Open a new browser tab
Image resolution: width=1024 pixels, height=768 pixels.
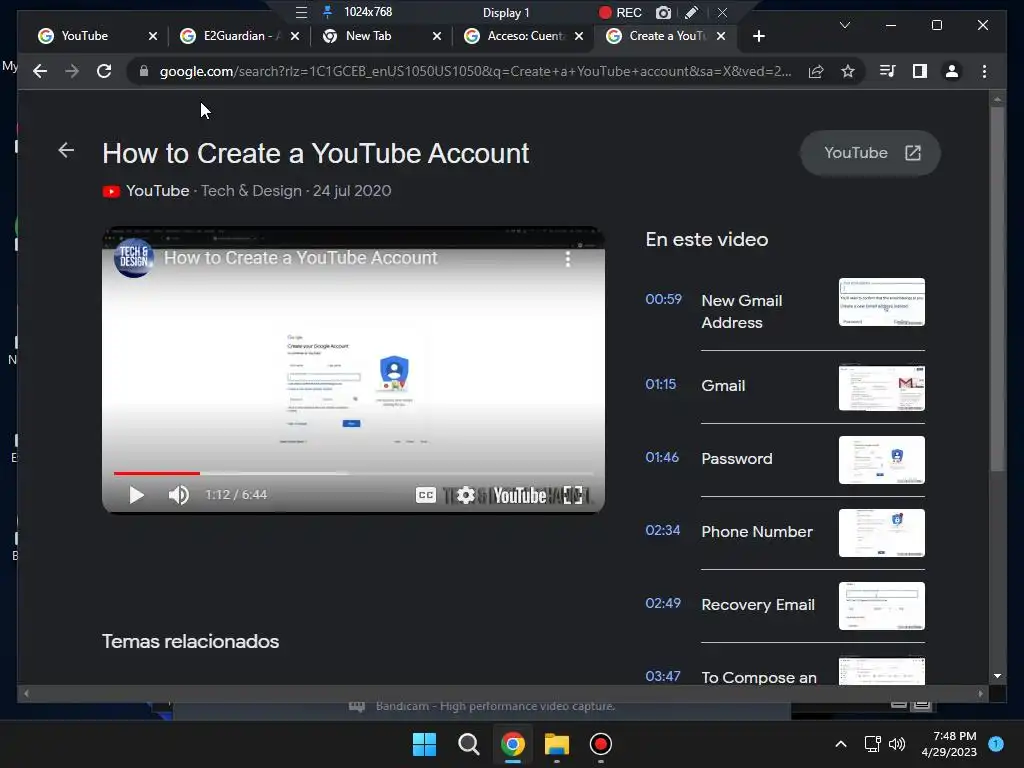(758, 36)
